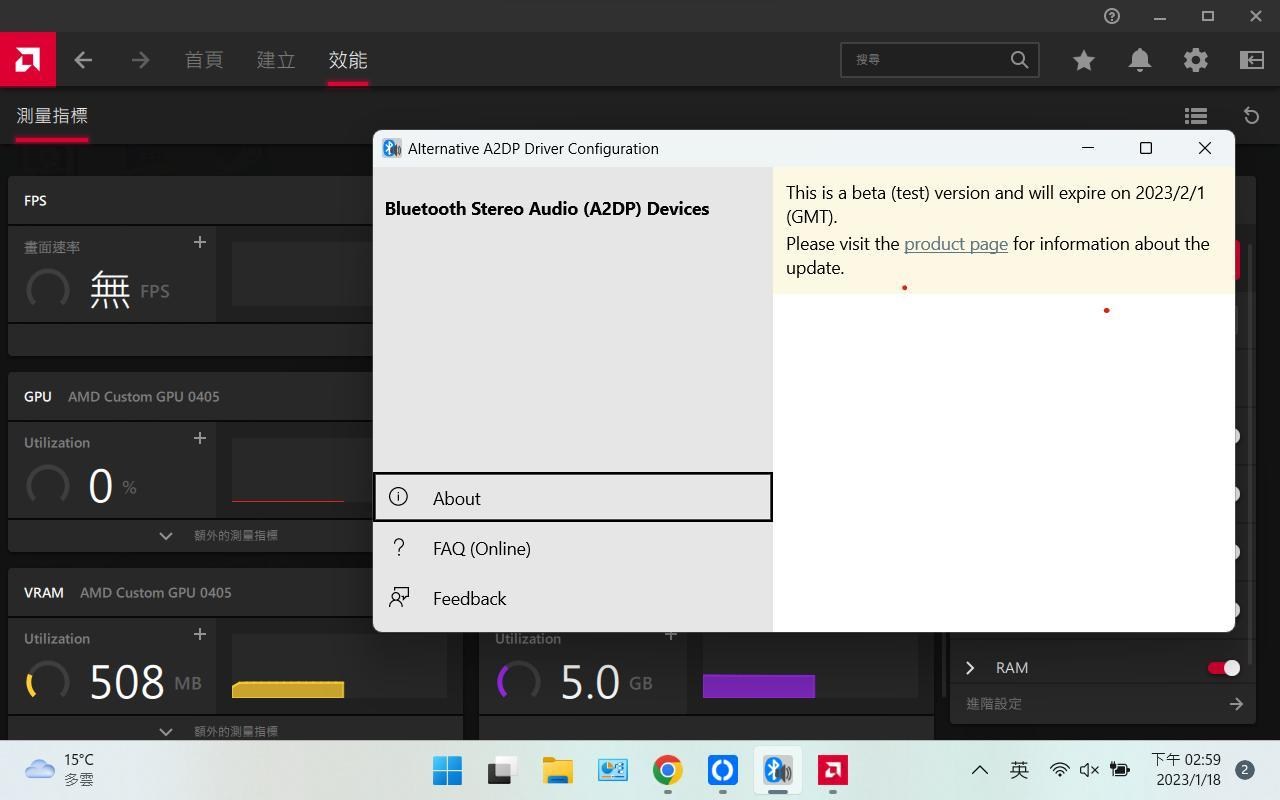The image size is (1280, 800).
Task: Open the 建立 tab
Action: [276, 60]
